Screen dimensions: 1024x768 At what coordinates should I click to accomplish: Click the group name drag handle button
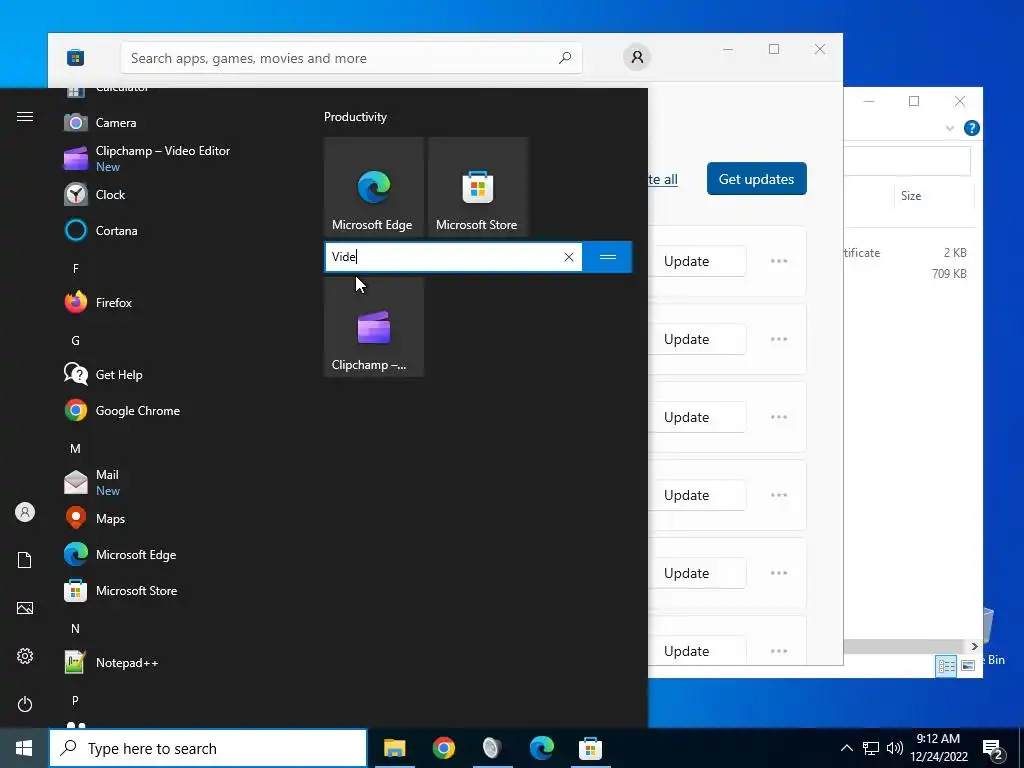(x=607, y=257)
